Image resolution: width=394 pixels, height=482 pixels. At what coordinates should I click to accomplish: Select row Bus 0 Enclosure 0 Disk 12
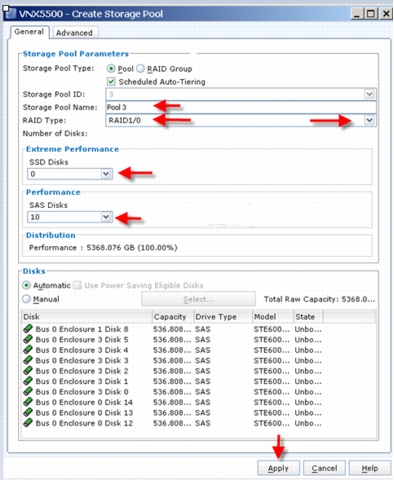[x=199, y=423]
